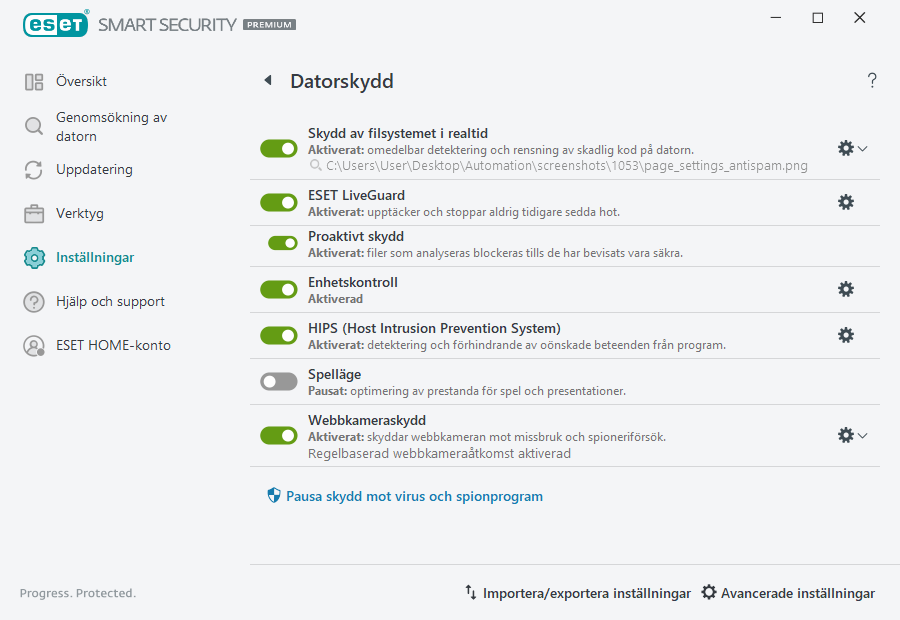This screenshot has width=900, height=620.
Task: Click the help question mark icon
Action: 871,81
